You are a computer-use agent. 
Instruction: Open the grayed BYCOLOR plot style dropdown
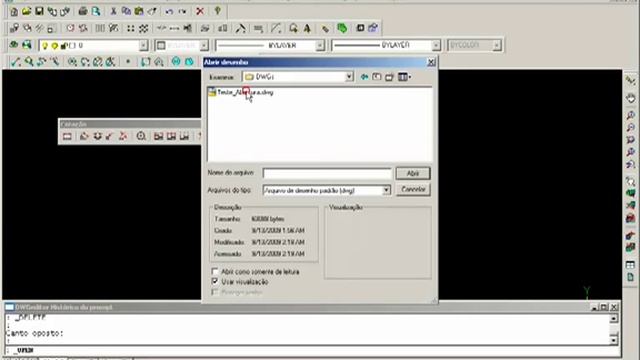point(496,45)
